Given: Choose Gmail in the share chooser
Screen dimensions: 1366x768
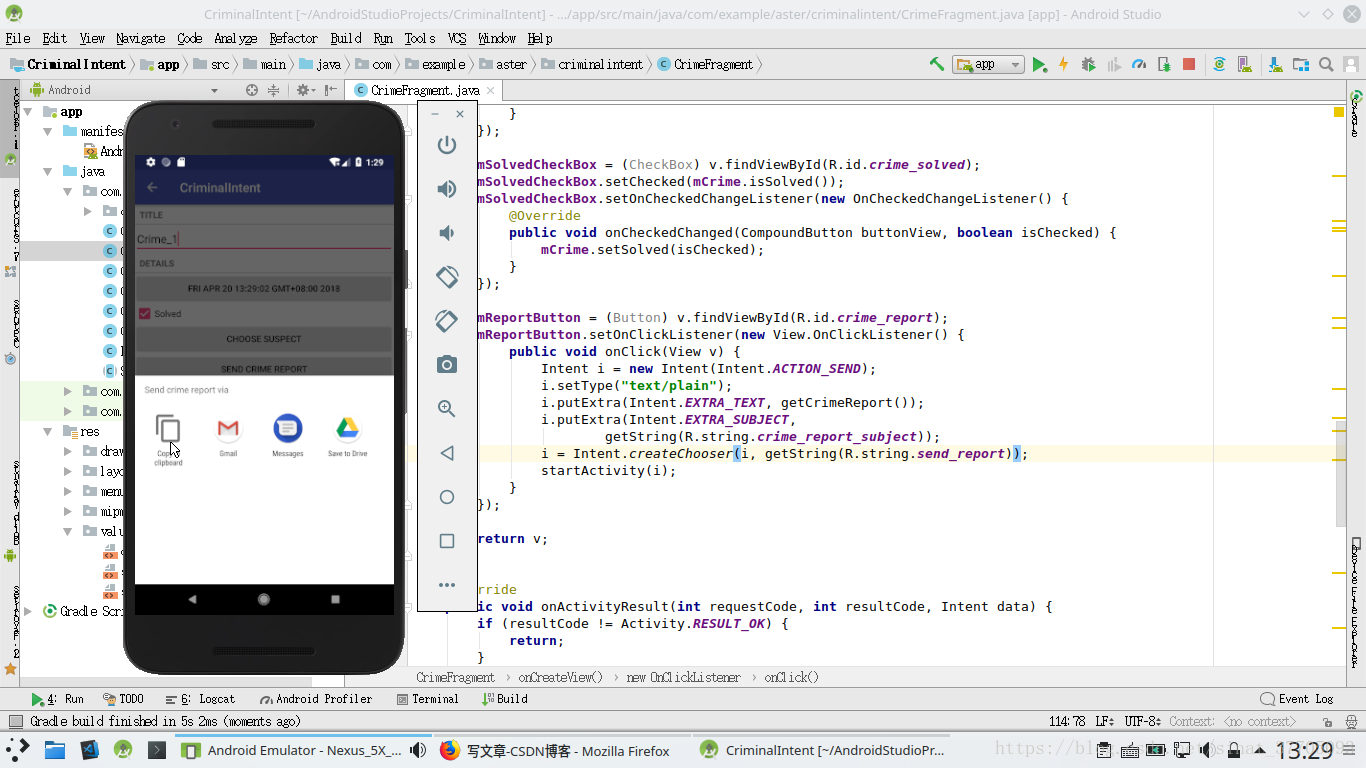Looking at the screenshot, I should pyautogui.click(x=228, y=435).
